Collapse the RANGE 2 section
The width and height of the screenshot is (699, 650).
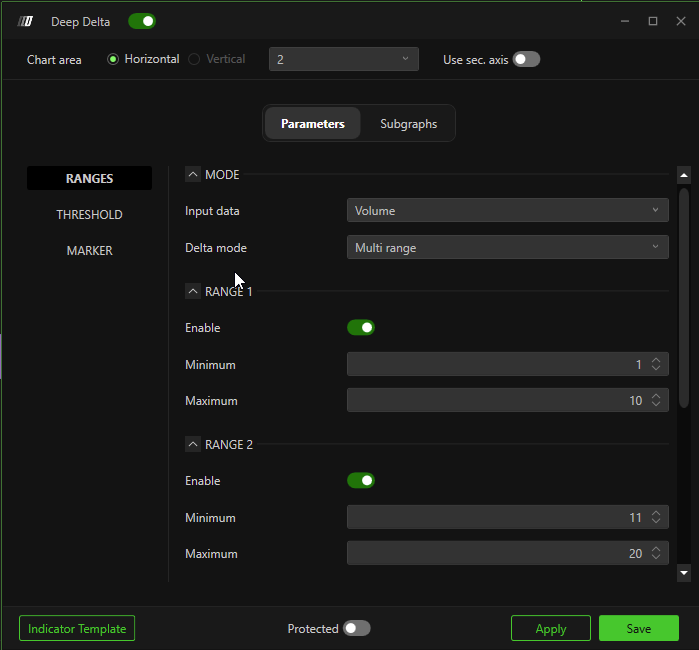coord(193,444)
